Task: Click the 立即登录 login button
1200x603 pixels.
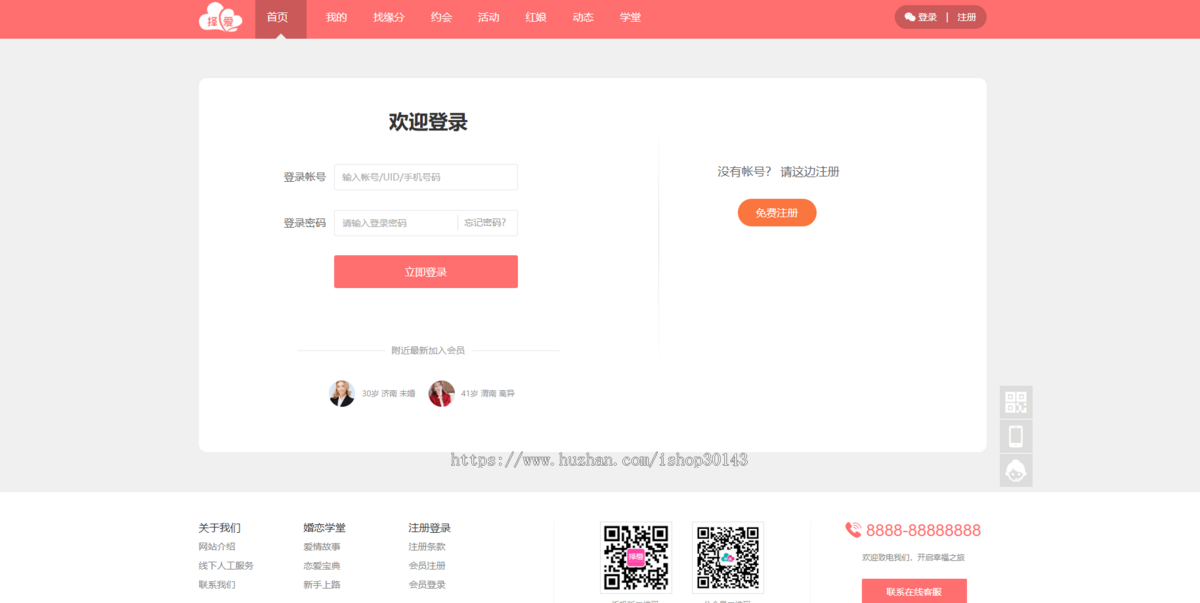Action: (425, 271)
